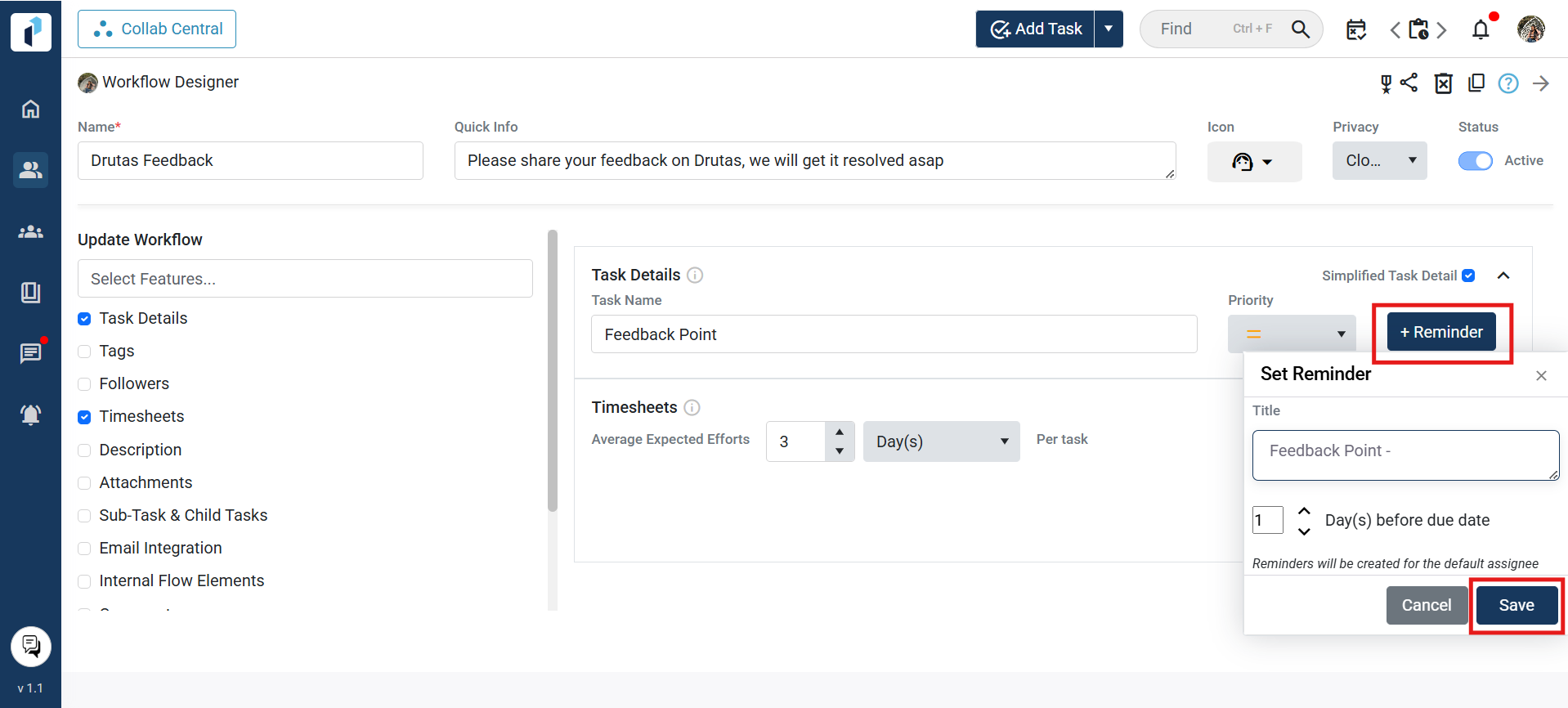Click the Cancel button in Set Reminder
This screenshot has height=708, width=1568.
(1427, 605)
